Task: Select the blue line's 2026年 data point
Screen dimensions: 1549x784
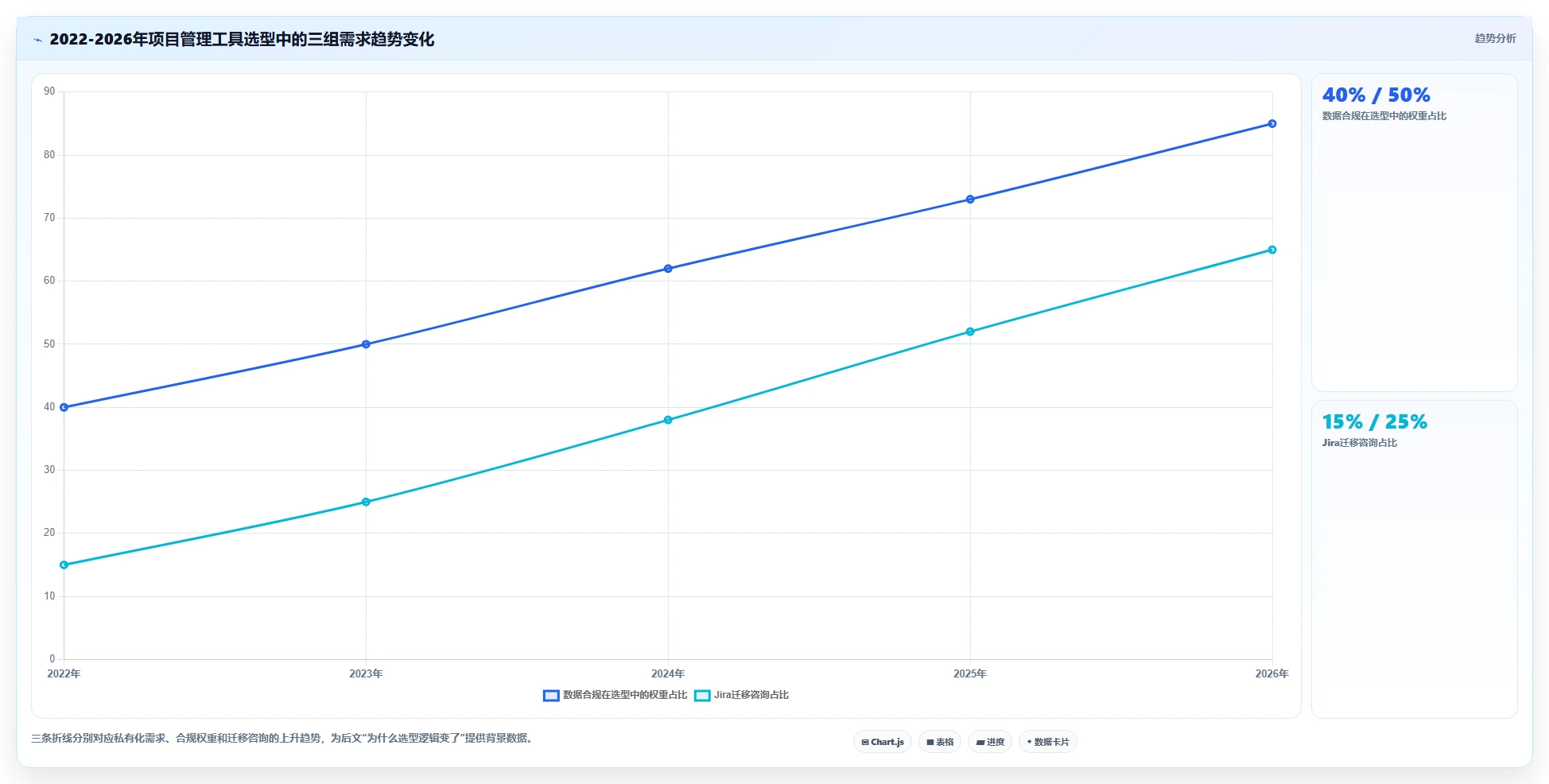Action: [x=1272, y=124]
